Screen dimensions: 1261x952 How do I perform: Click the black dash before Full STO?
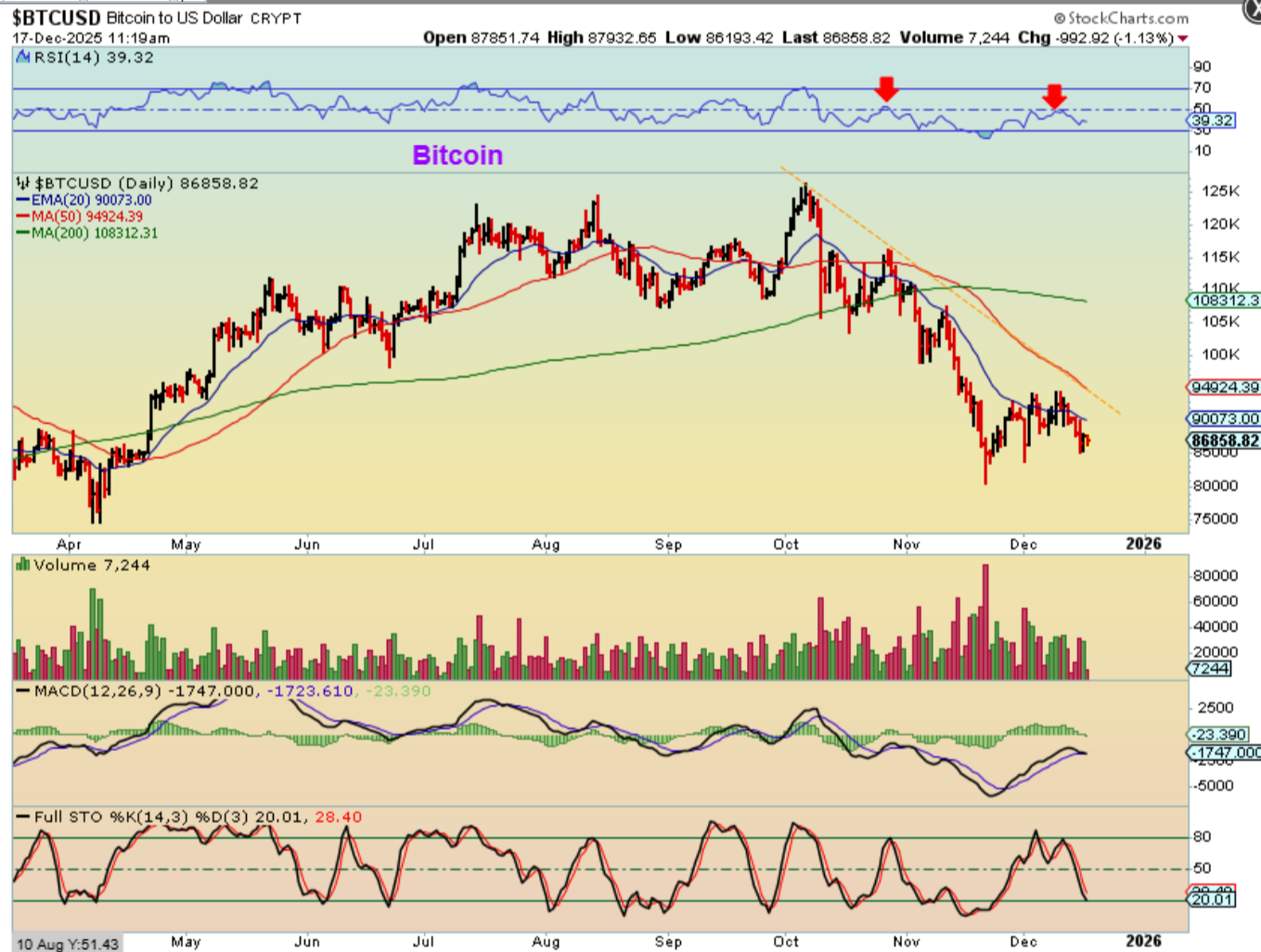[23, 817]
